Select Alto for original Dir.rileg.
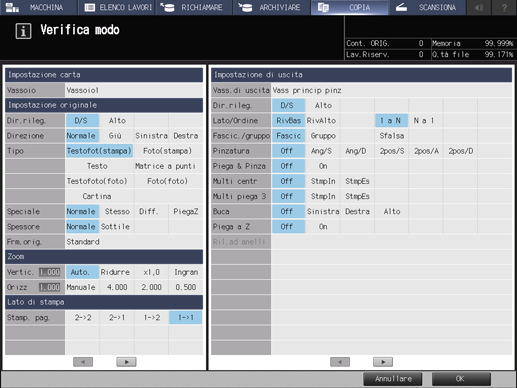 point(117,121)
